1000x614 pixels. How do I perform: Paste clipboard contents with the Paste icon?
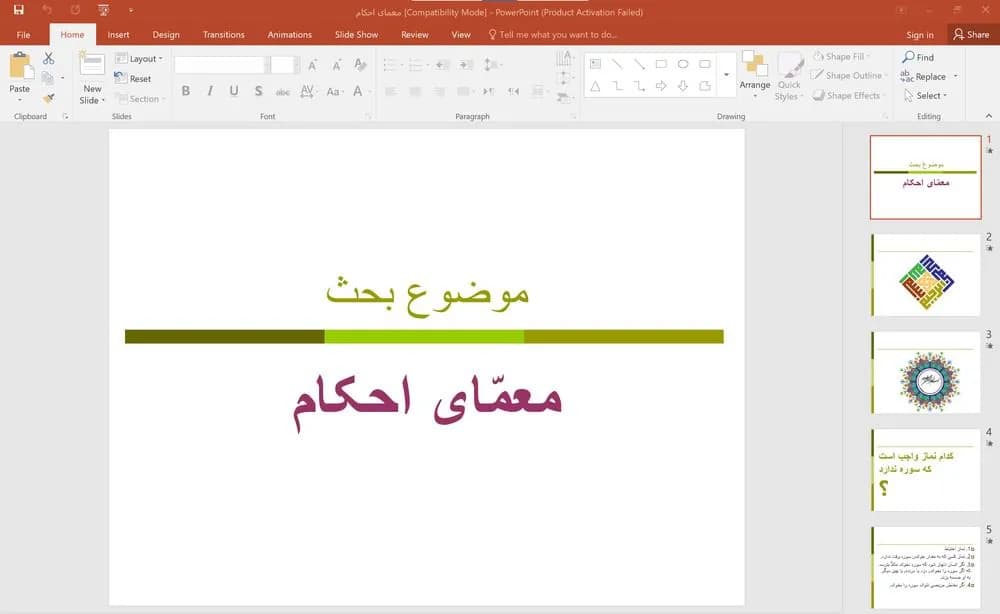click(x=20, y=66)
